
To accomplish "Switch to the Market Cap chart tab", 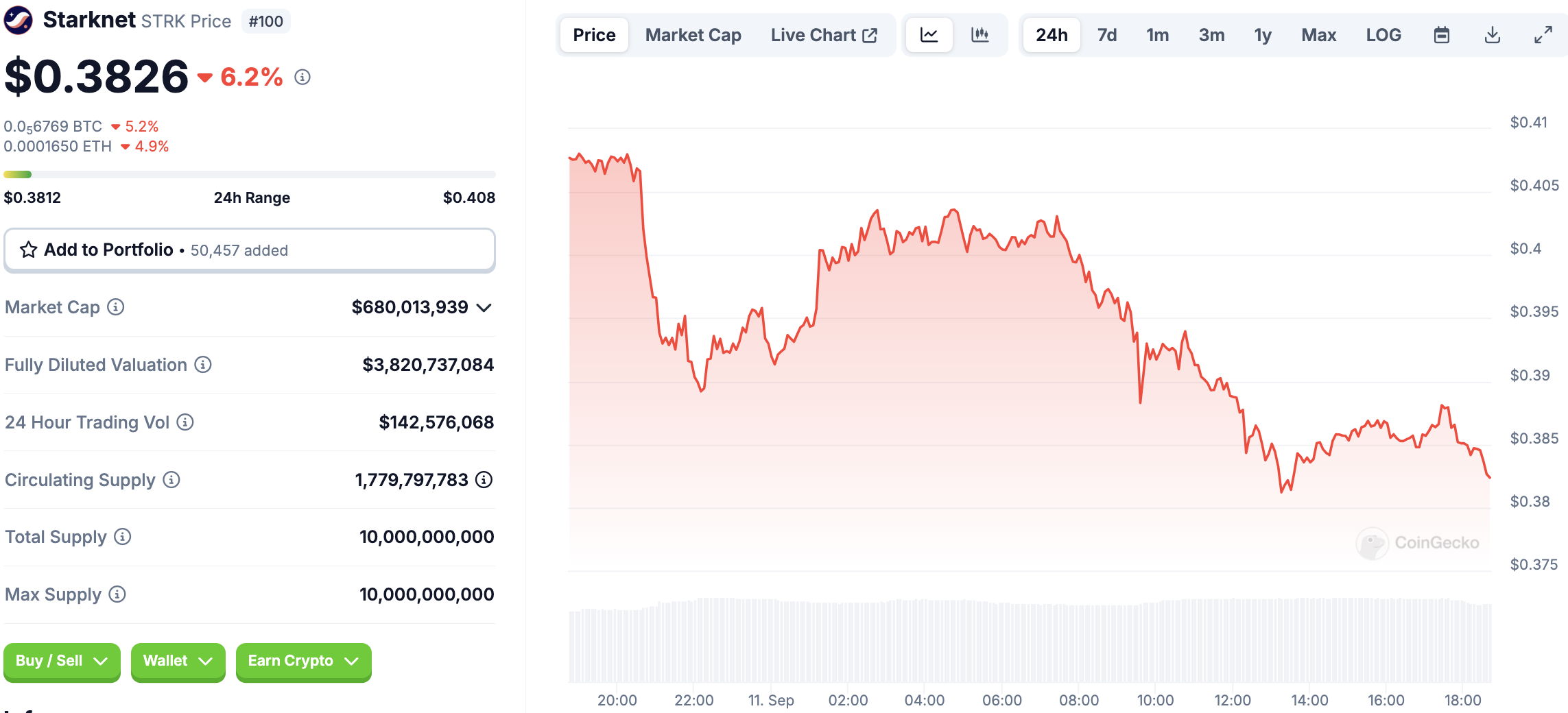I will pos(693,35).
